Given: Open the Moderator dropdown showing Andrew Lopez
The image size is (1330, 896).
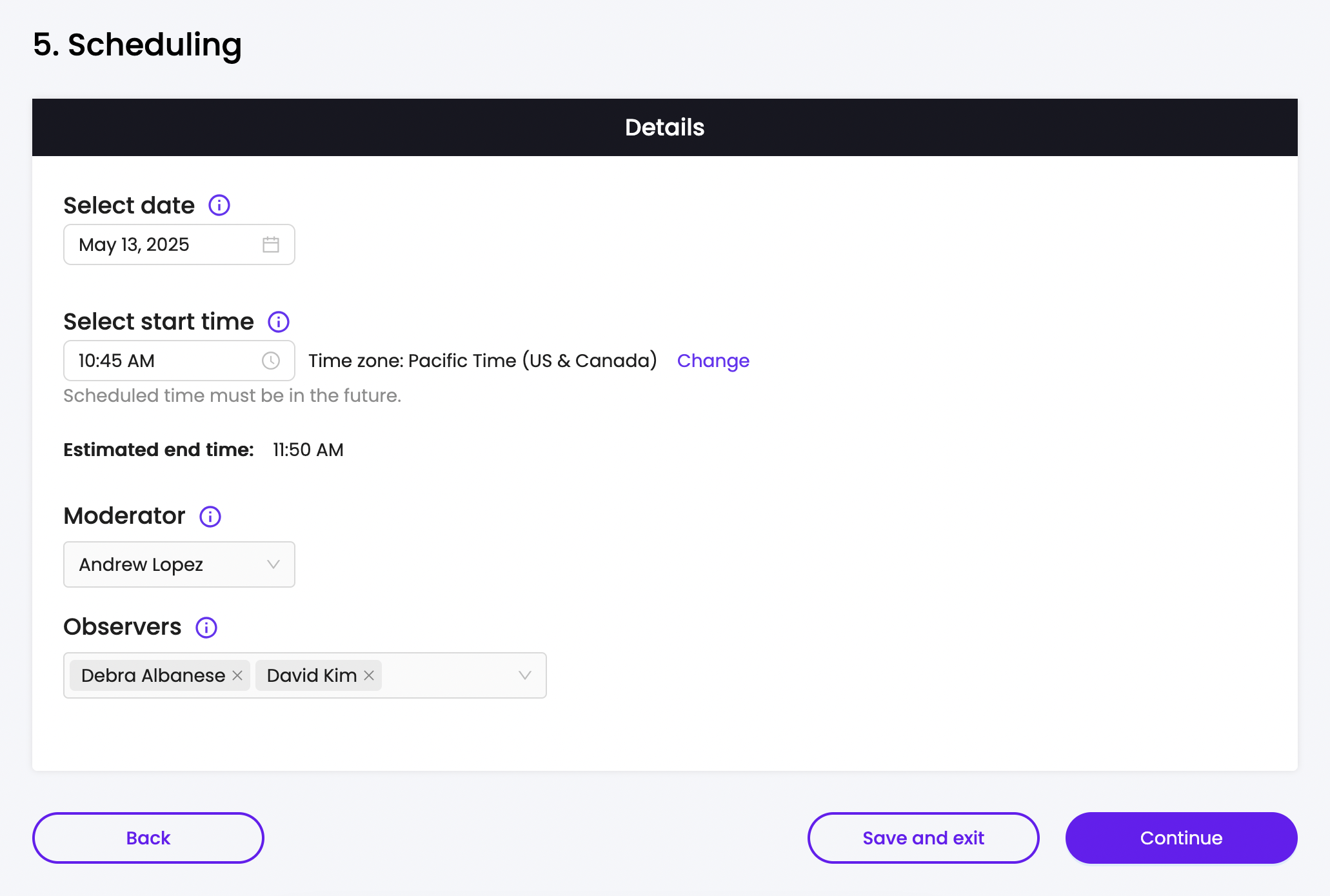Looking at the screenshot, I should point(179,564).
